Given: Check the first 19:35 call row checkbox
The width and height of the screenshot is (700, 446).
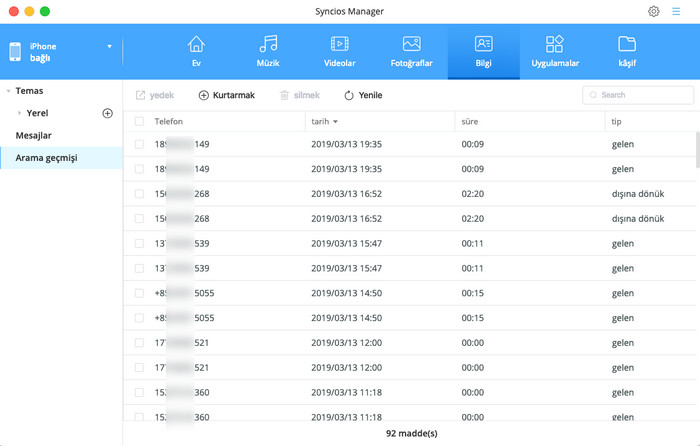Looking at the screenshot, I should tap(139, 144).
